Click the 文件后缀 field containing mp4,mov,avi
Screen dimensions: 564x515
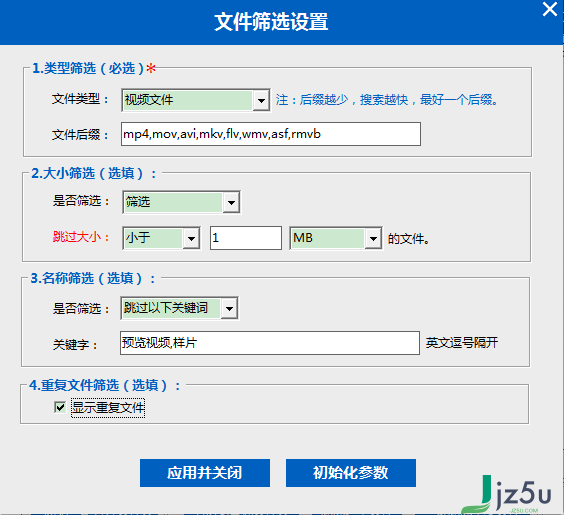(x=271, y=134)
